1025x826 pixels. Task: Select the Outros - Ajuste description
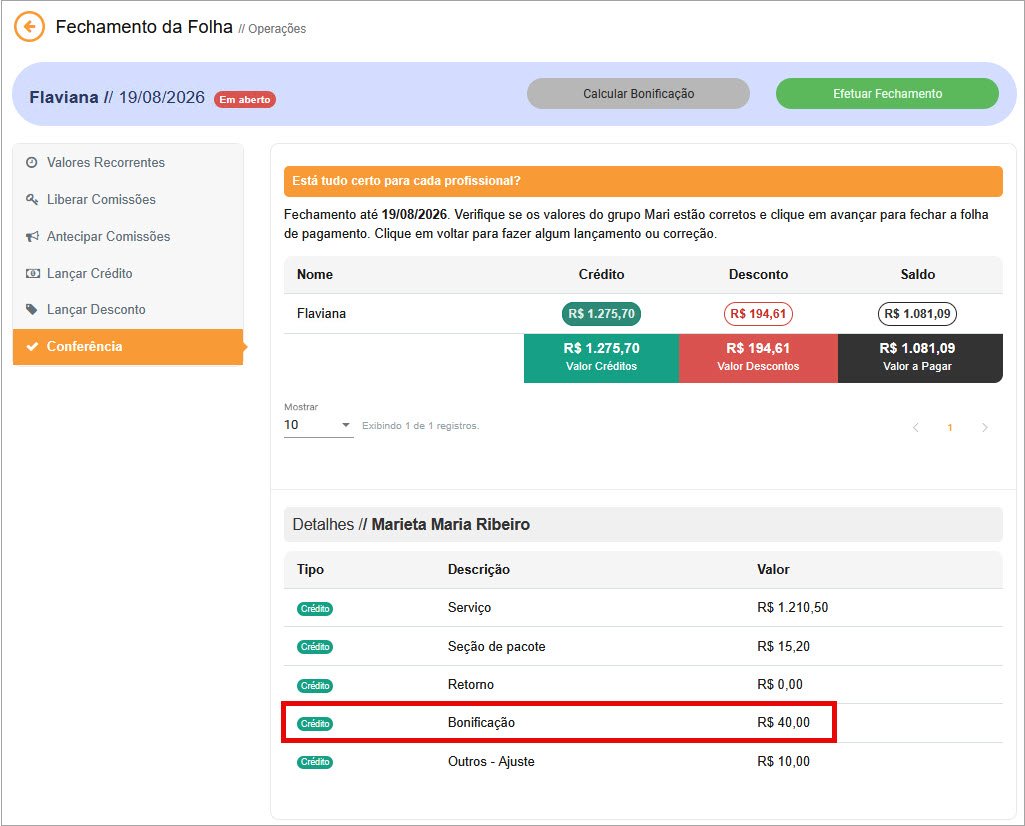point(491,761)
